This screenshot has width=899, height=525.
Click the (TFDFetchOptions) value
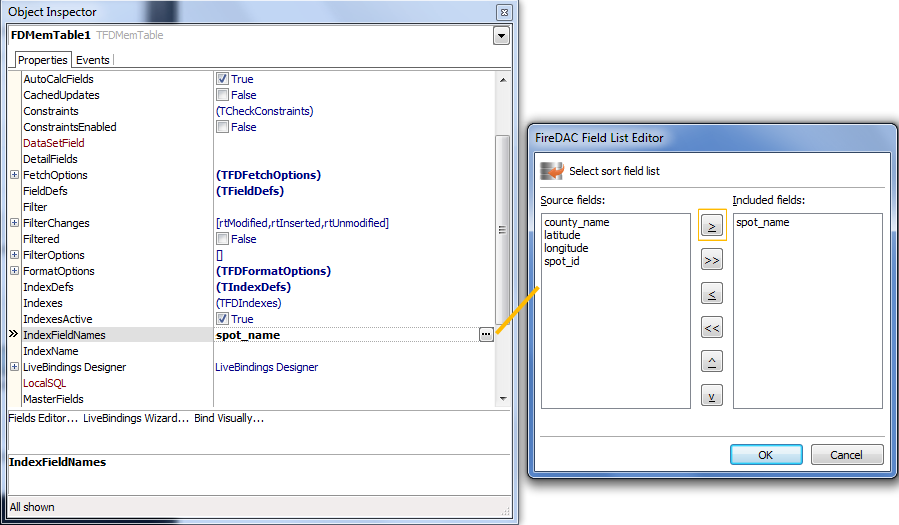pos(268,175)
